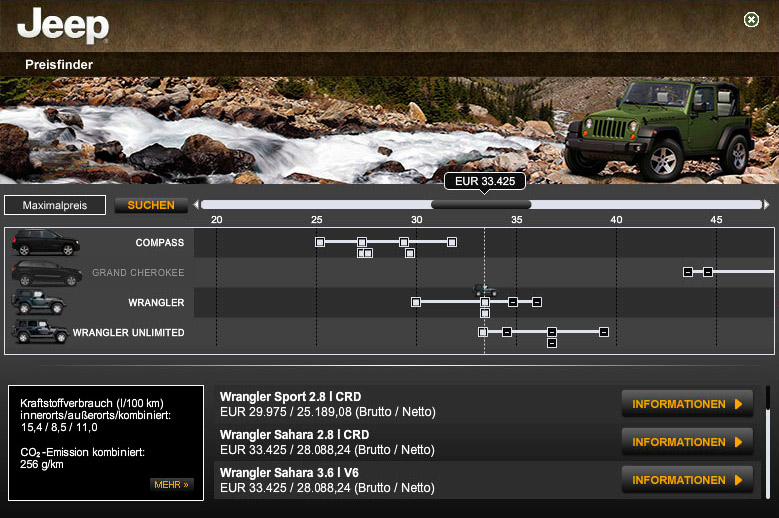This screenshot has height=518, width=779.
Task: Choose the Wrangler Unlimited vehicle icon
Action: point(40,331)
